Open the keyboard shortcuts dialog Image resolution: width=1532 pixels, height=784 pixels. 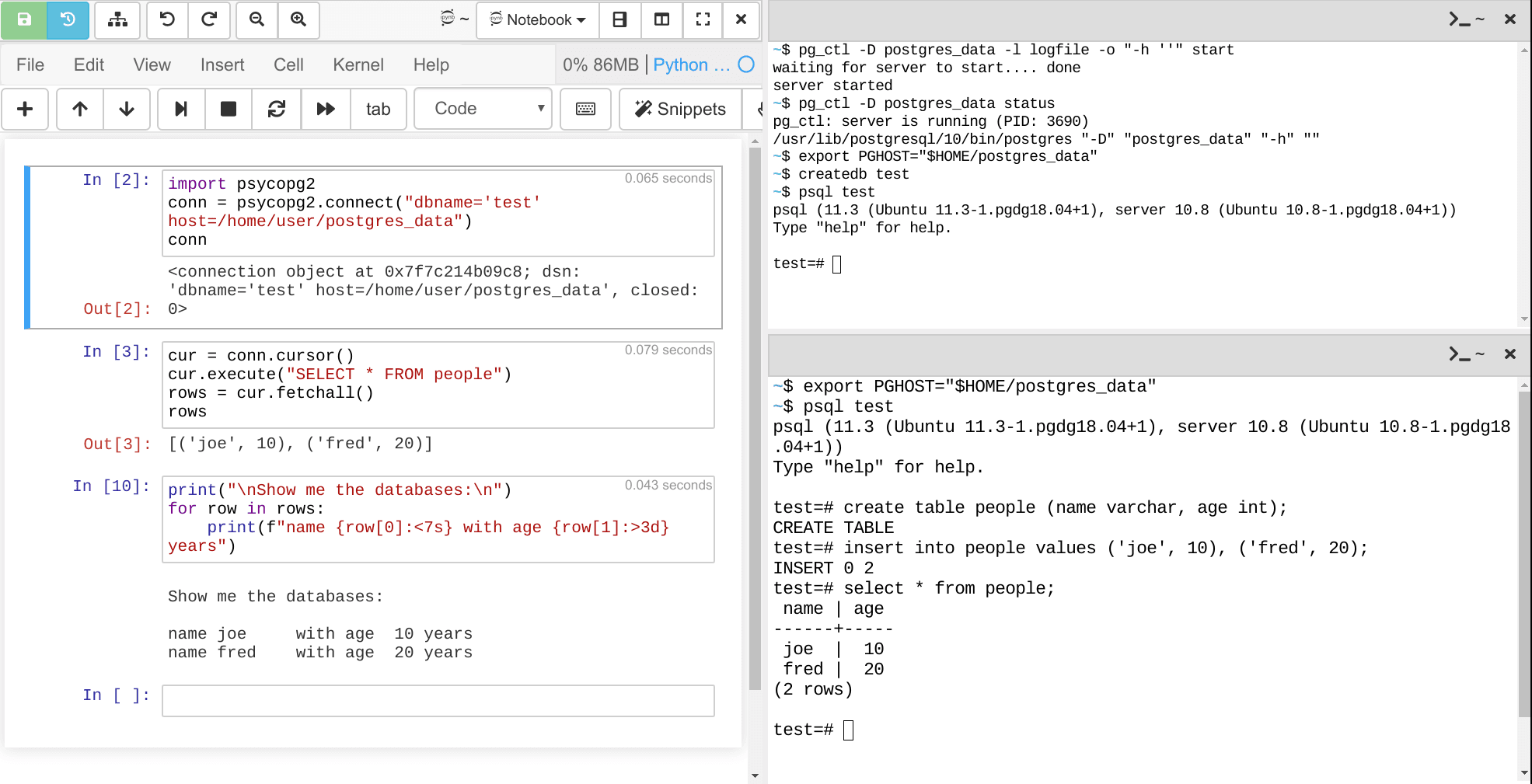point(585,109)
